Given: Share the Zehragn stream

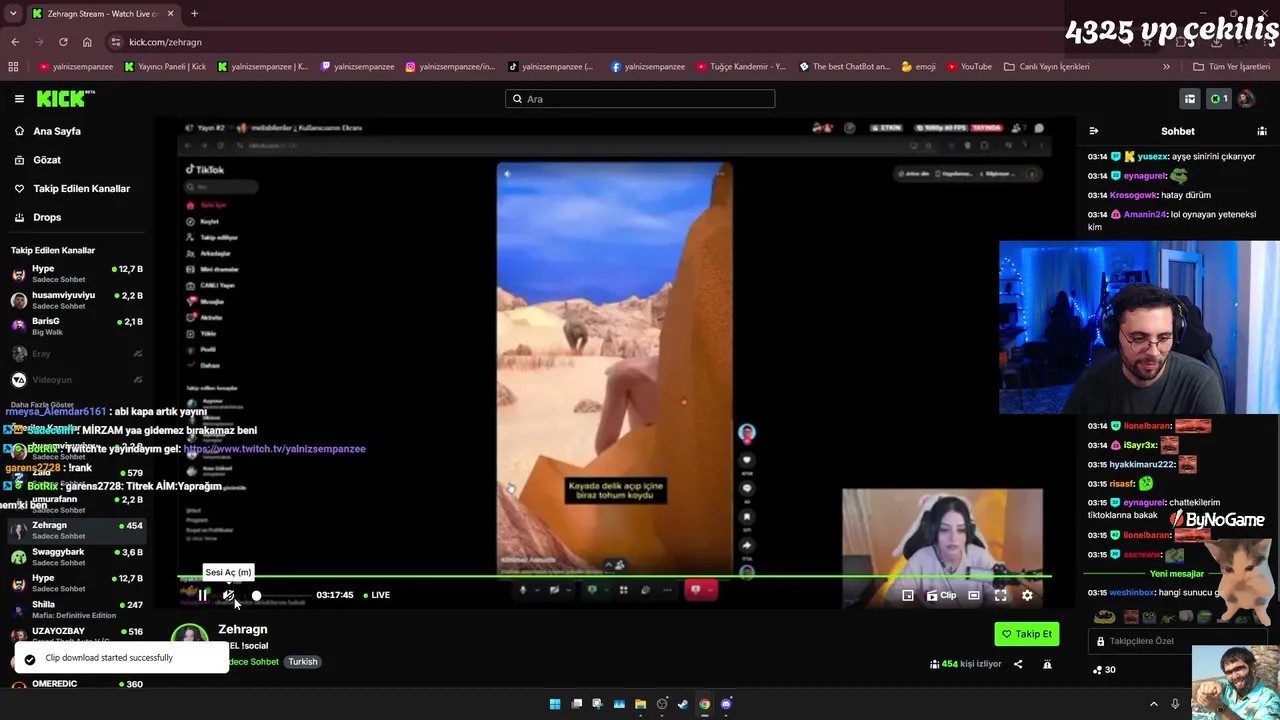Looking at the screenshot, I should tap(1018, 664).
